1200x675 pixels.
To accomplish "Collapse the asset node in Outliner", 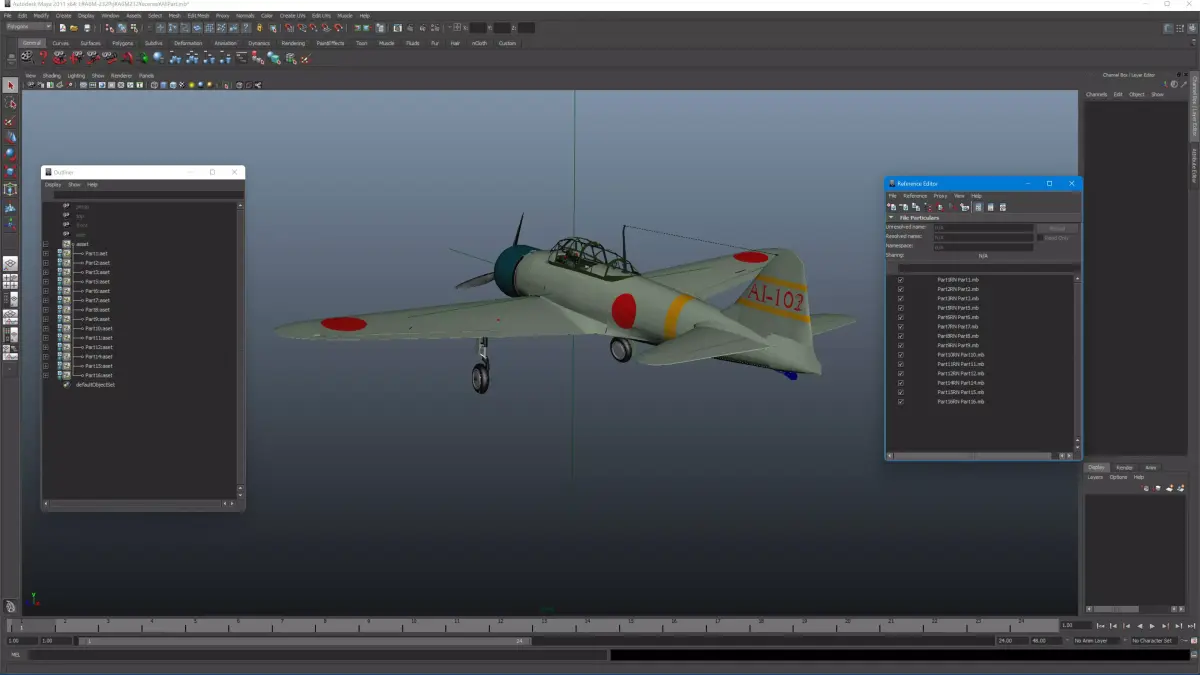I will [46, 244].
